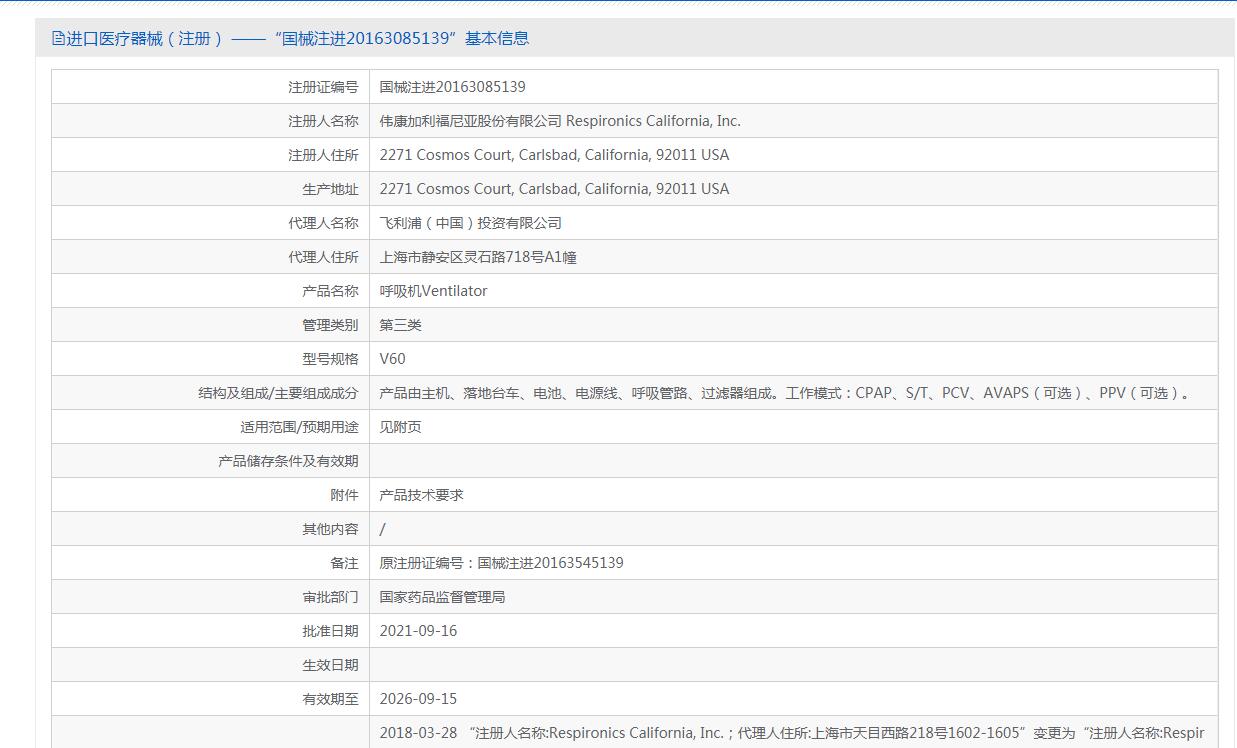Click the 注册人住所 label
The height and width of the screenshot is (748, 1237).
[323, 155]
